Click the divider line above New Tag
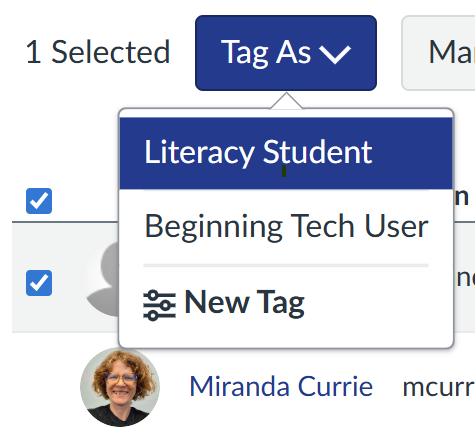This screenshot has height=434, width=475. pyautogui.click(x=286, y=266)
